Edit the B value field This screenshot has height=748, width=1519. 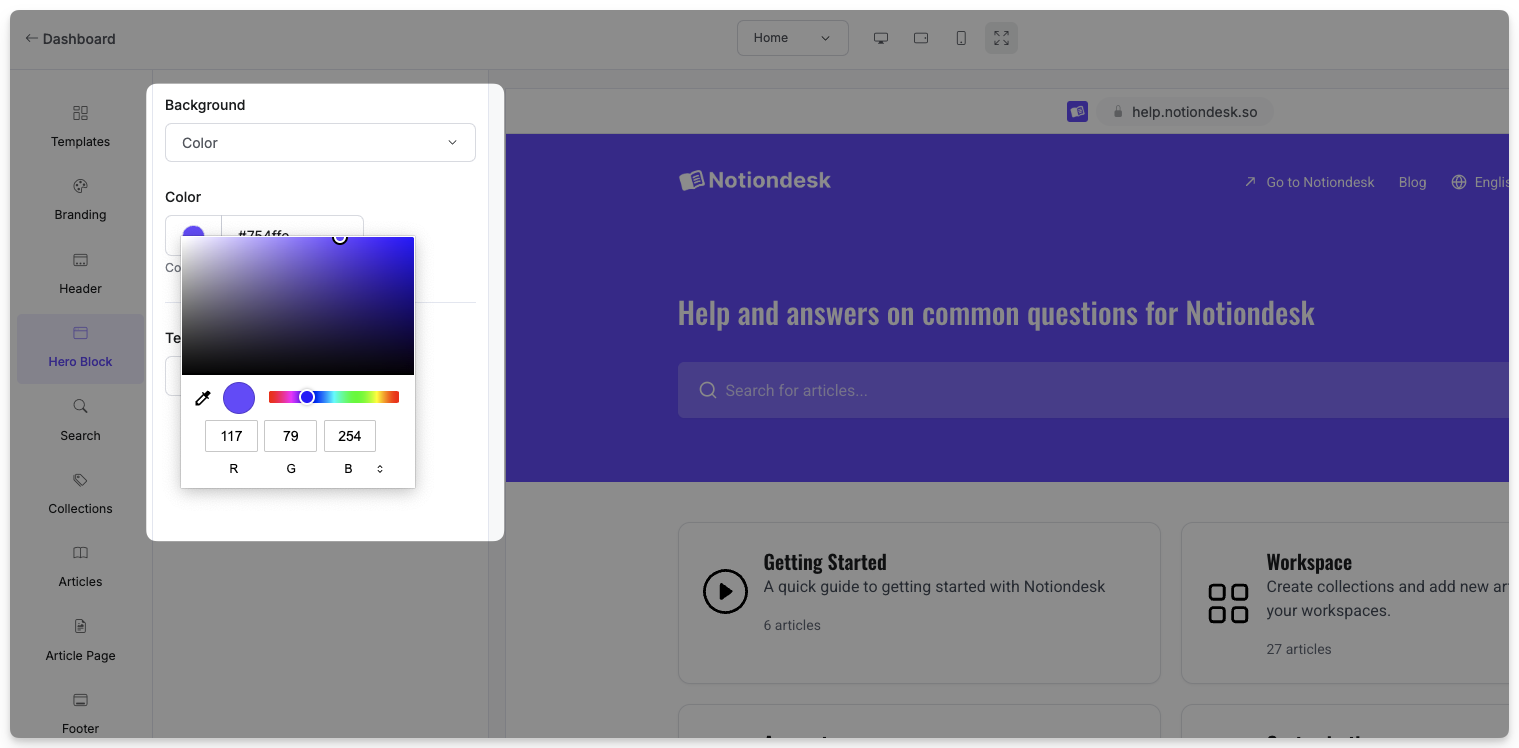[x=350, y=436]
